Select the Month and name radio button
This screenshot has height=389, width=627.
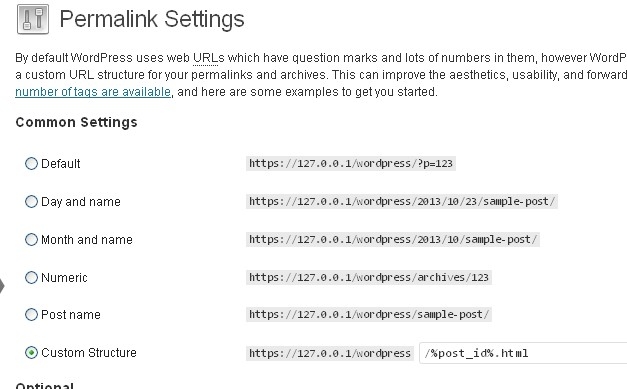31,239
